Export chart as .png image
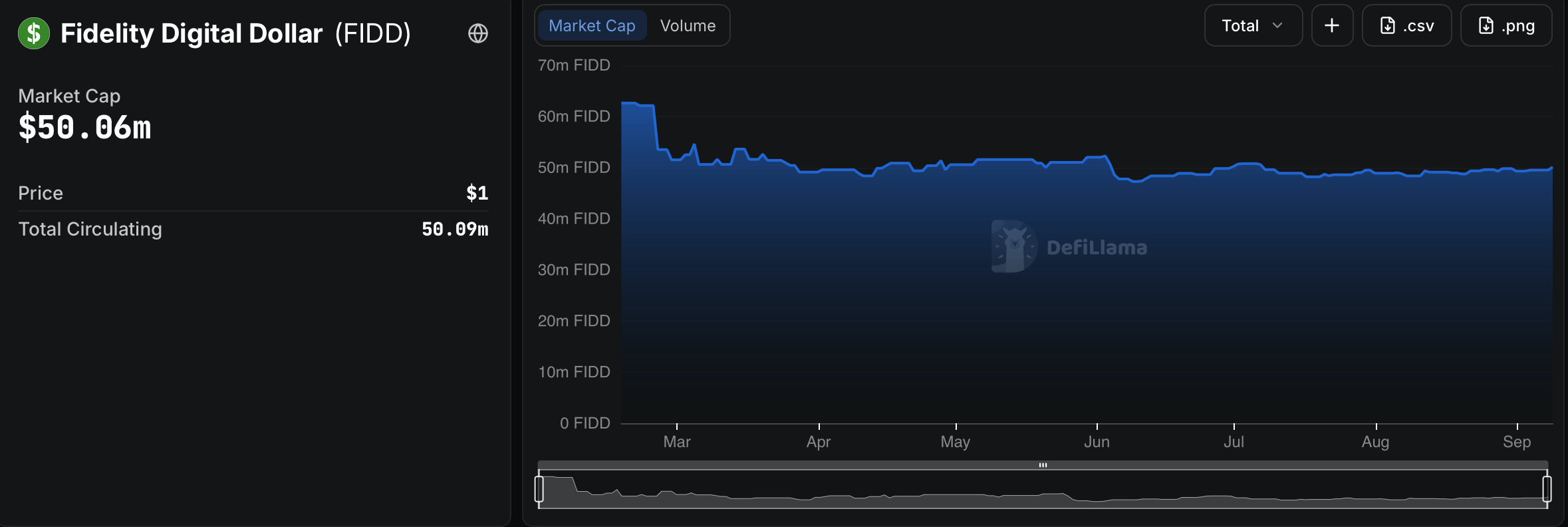This screenshot has width=1568, height=527. [1506, 26]
